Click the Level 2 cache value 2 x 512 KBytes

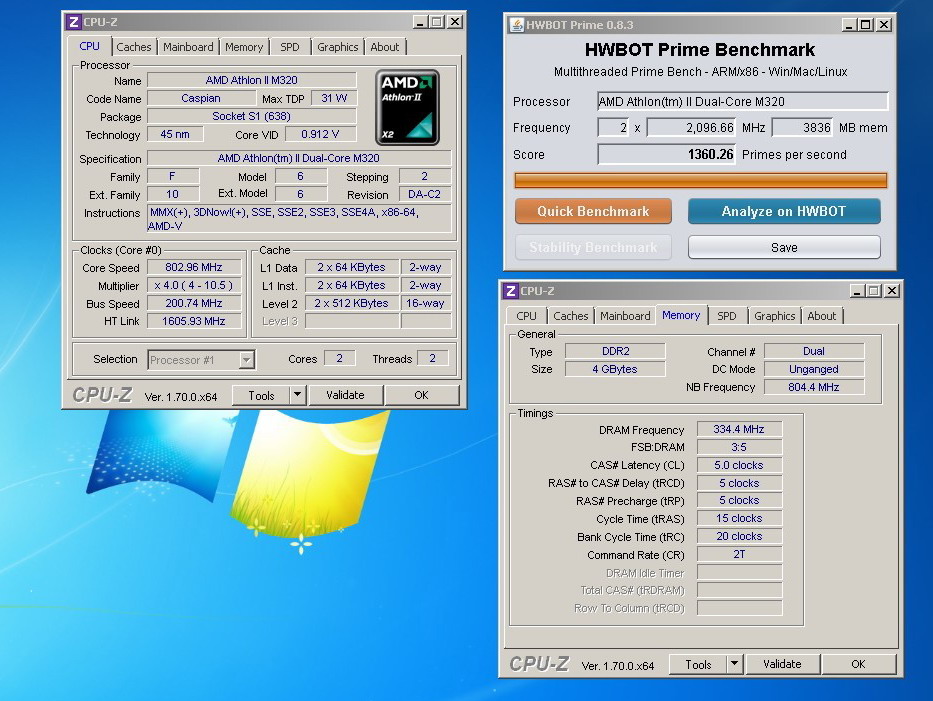click(x=352, y=303)
